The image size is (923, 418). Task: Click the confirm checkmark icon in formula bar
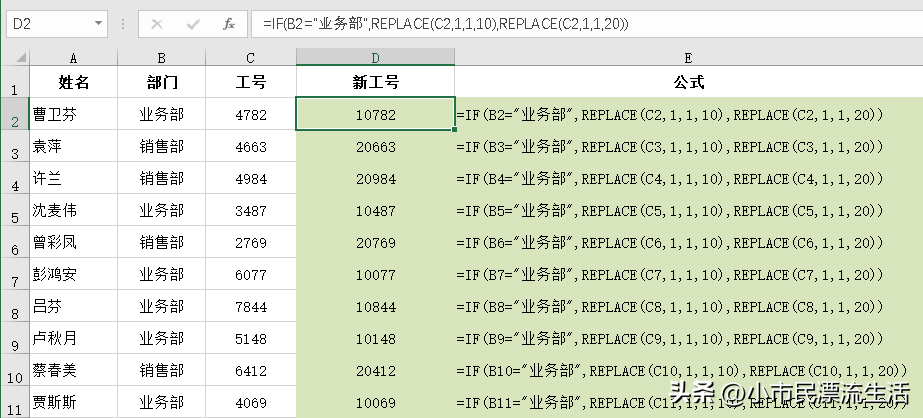click(192, 24)
